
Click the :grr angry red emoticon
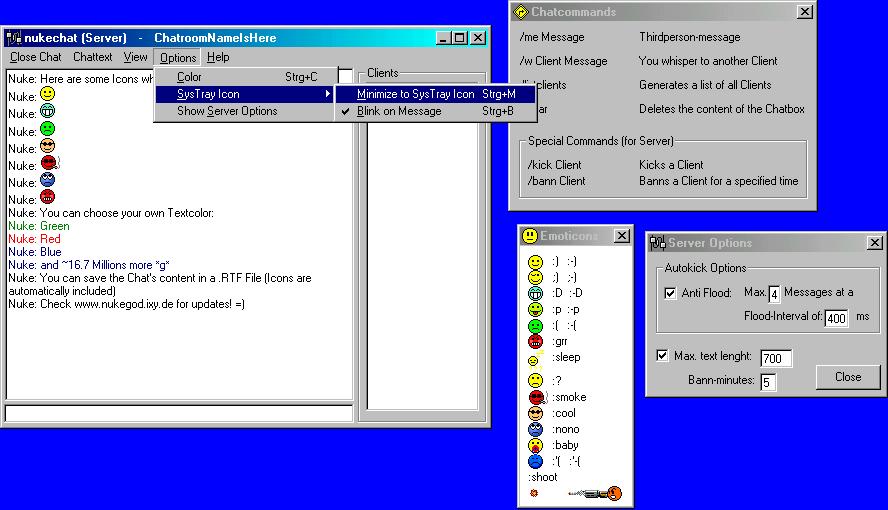535,341
